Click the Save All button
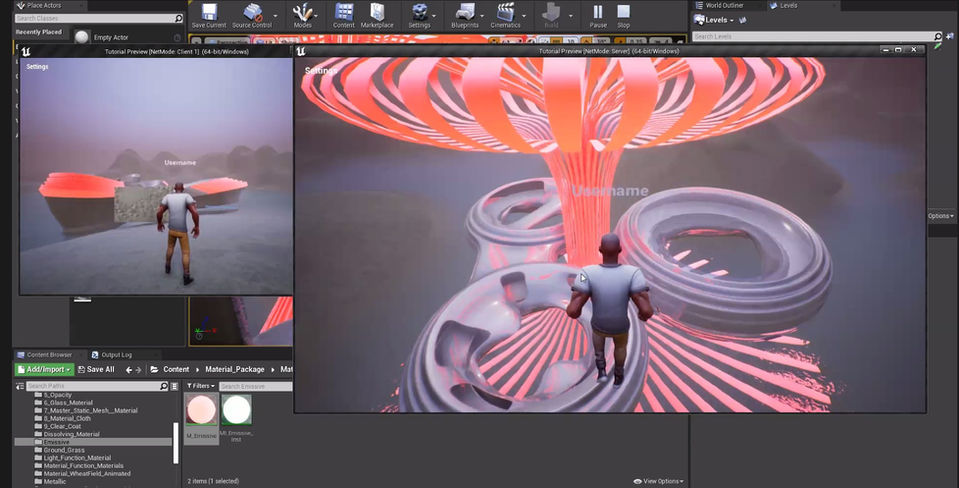 pos(96,369)
